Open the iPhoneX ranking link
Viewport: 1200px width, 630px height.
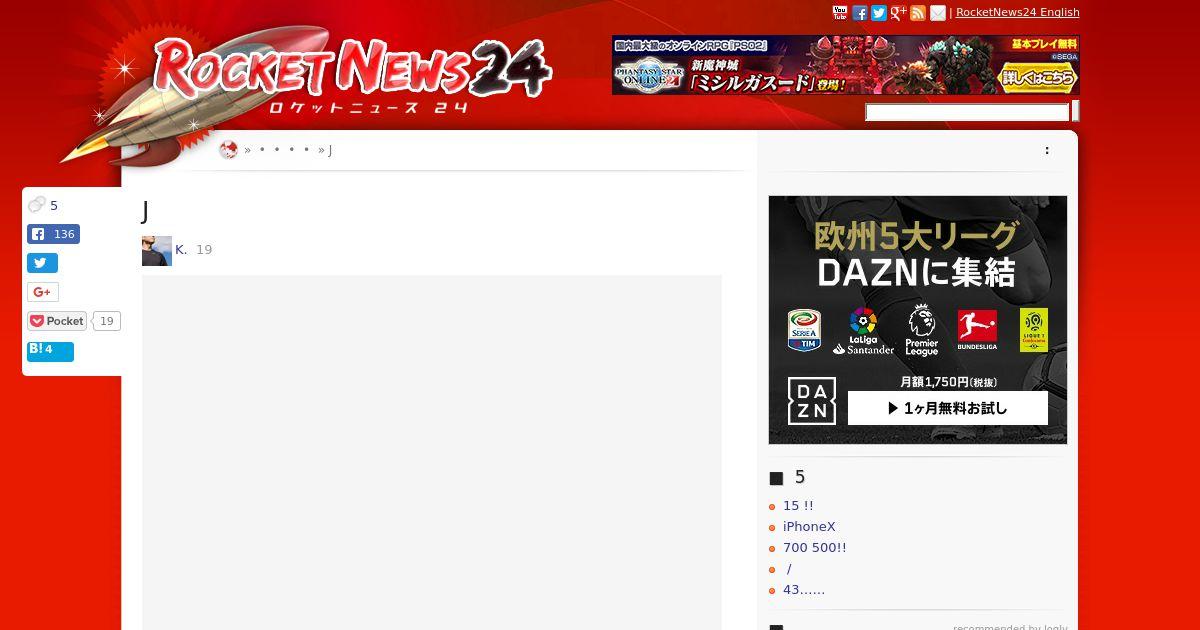809,527
